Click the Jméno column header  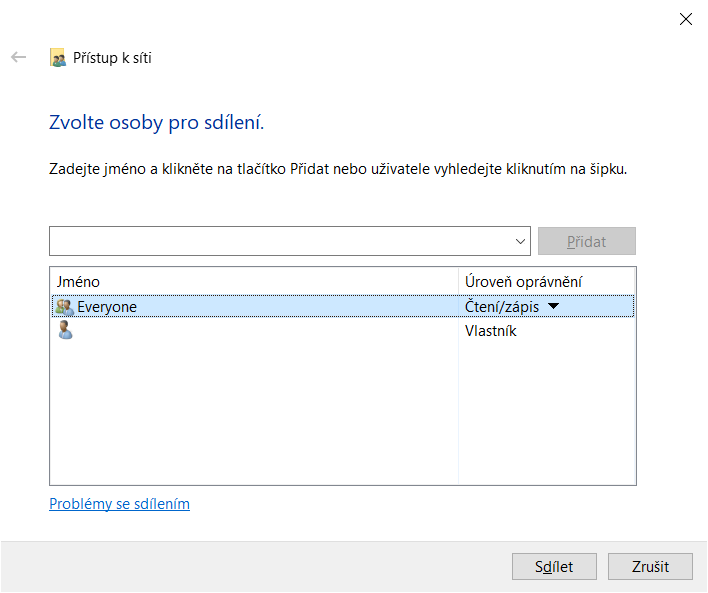tap(79, 282)
